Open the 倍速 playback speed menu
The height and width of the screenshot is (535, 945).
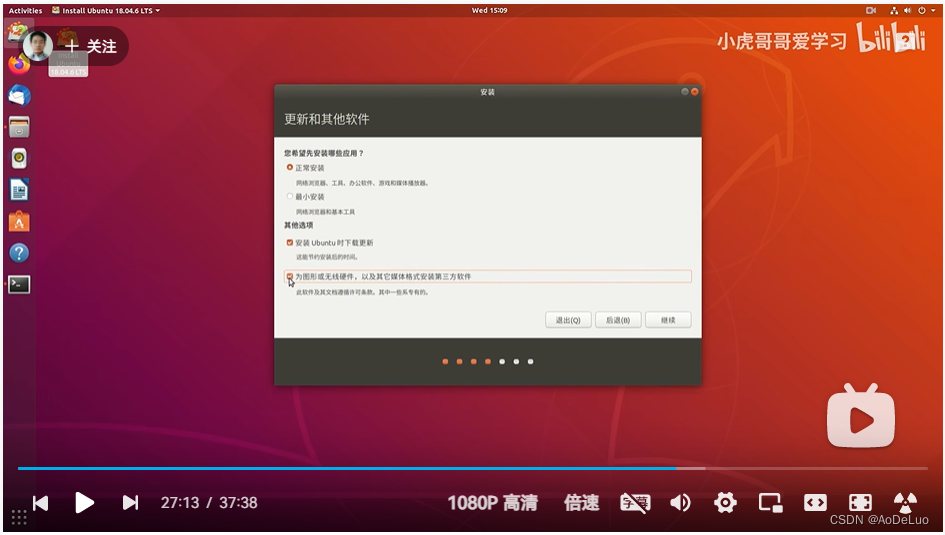(582, 502)
